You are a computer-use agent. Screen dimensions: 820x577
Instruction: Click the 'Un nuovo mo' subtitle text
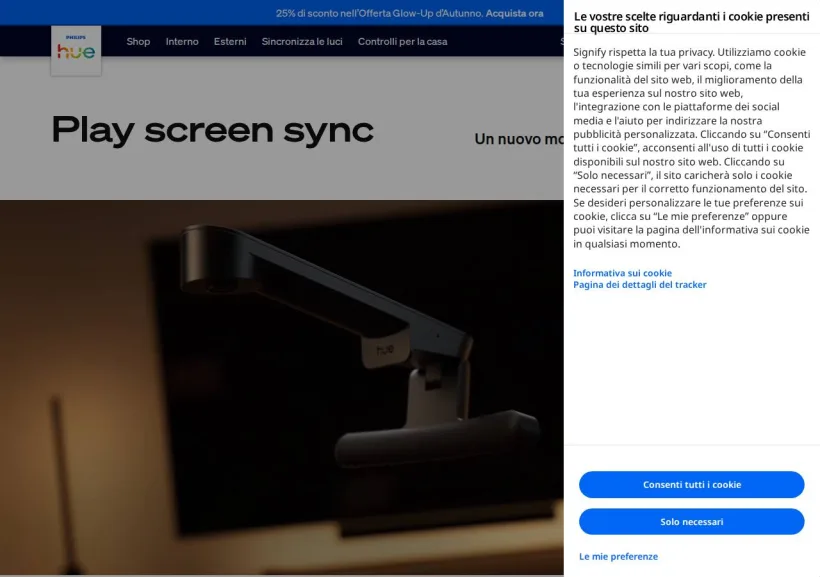(519, 139)
